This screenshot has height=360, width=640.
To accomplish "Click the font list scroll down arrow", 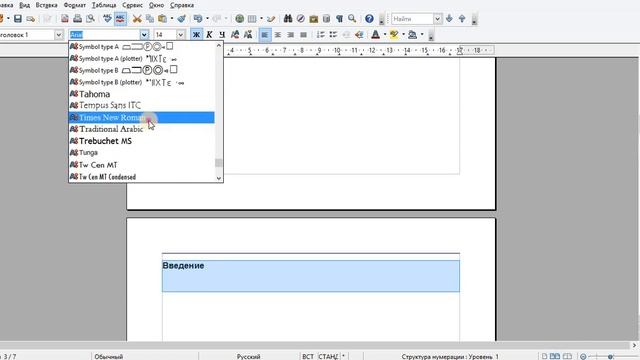I will coord(219,178).
